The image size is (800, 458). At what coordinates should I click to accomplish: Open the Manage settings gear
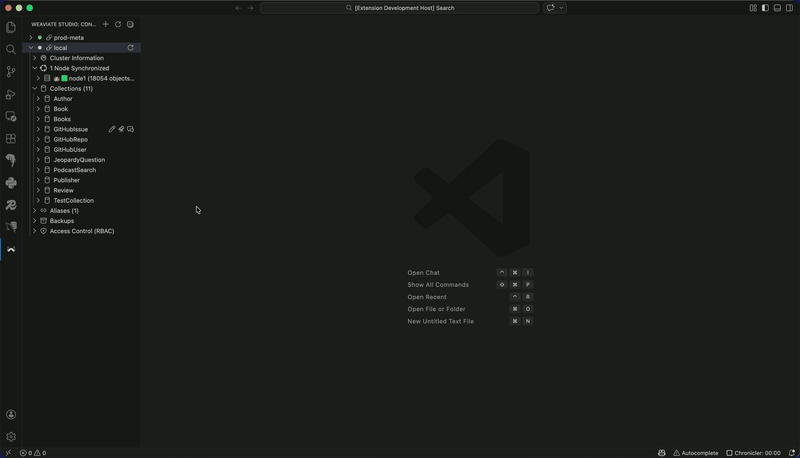coord(11,437)
